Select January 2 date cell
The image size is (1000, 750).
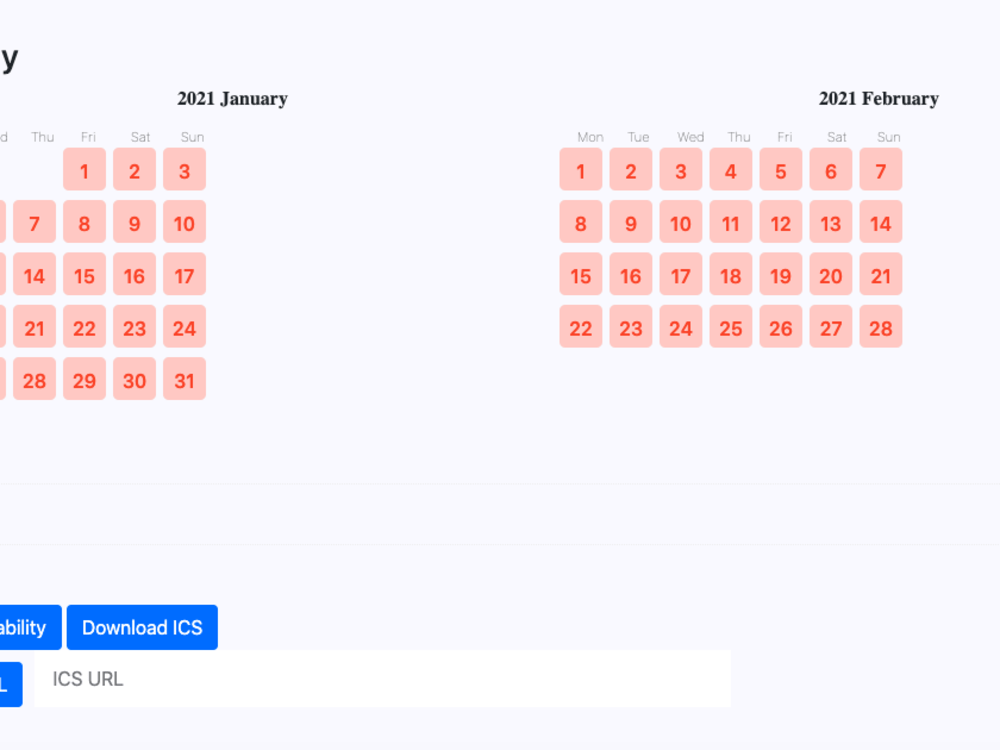[x=135, y=170]
